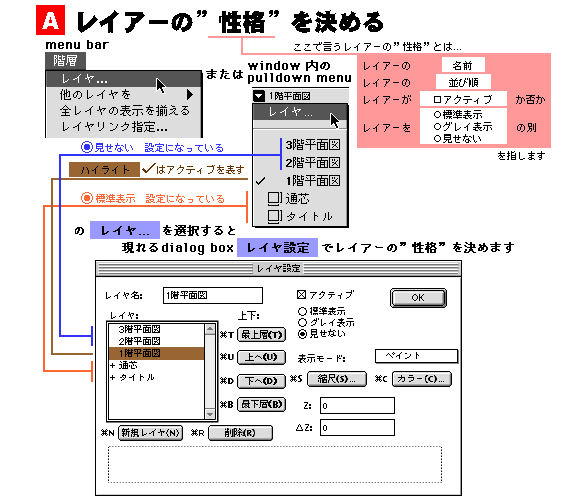Image resolution: width=588 pixels, height=501 pixels.
Task: Click the 新規レイヤ(N) button
Action: tap(150, 433)
